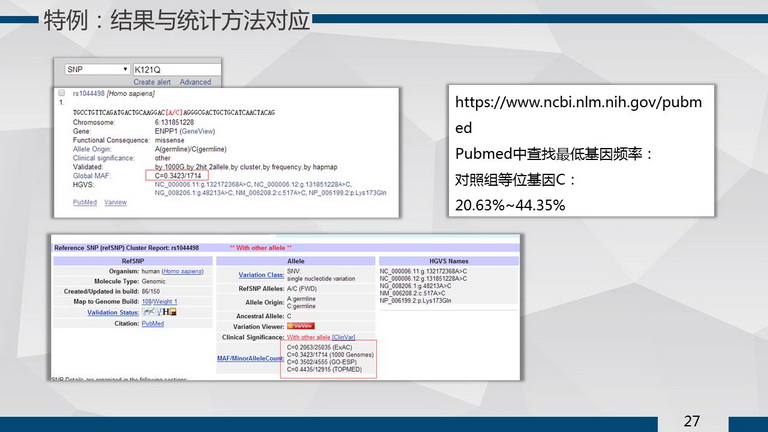Click the A/C (FWD) RefSNP alleles value
Image resolution: width=768 pixels, height=432 pixels.
point(302,288)
